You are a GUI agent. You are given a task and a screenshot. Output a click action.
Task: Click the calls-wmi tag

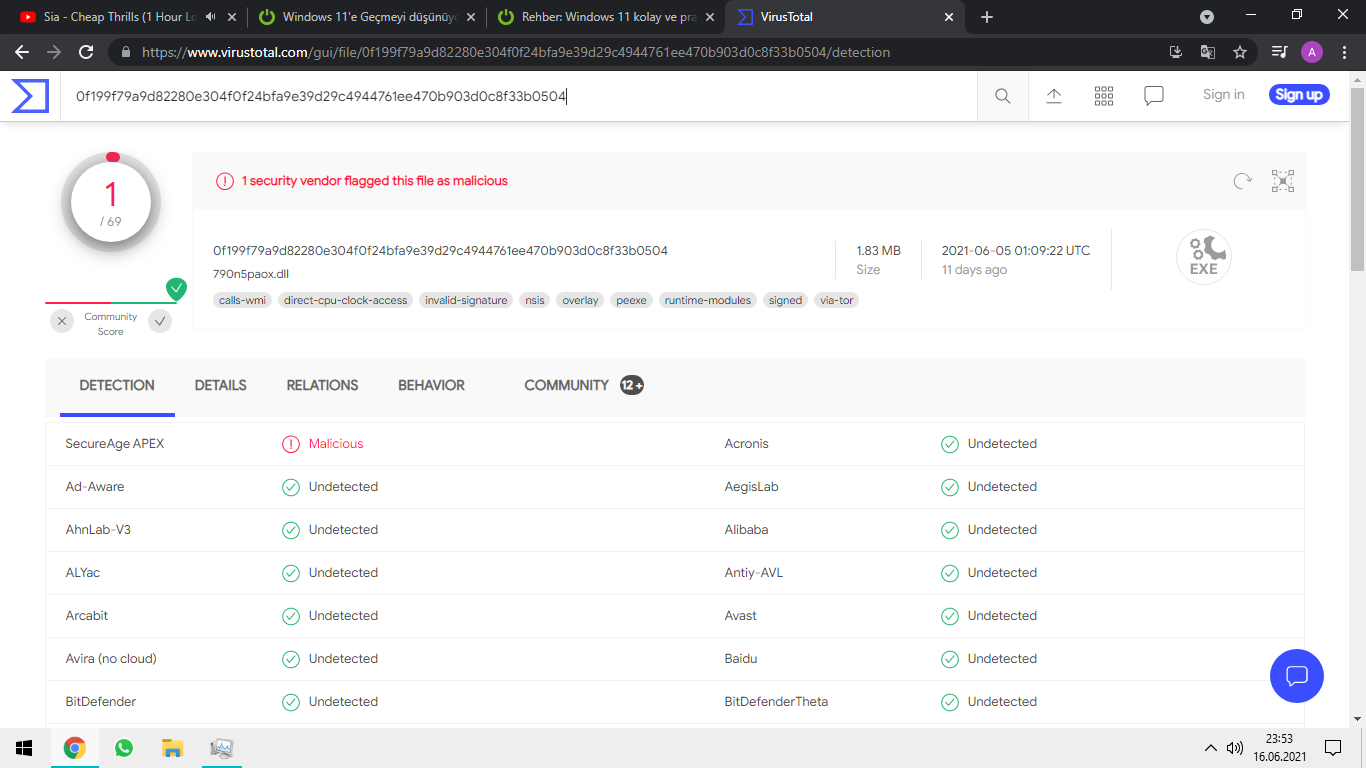(242, 300)
